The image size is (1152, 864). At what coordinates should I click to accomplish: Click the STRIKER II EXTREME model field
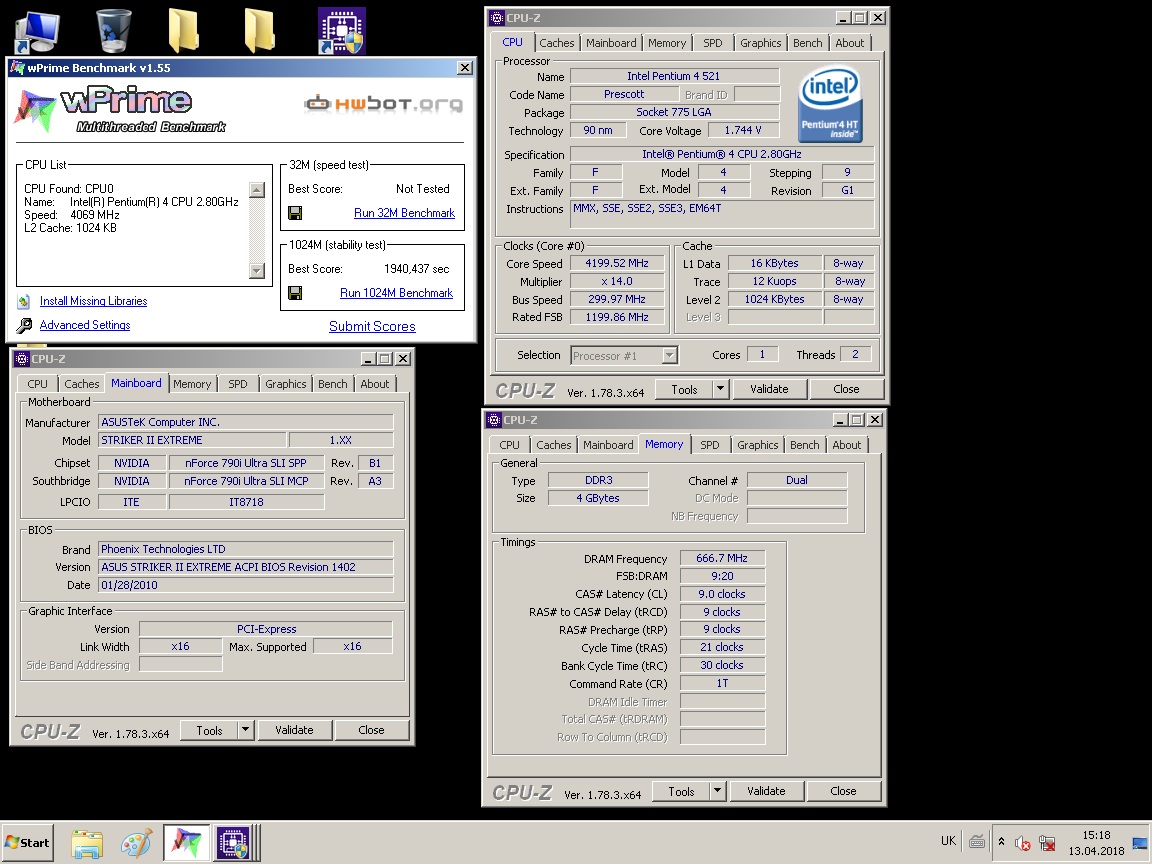click(192, 440)
